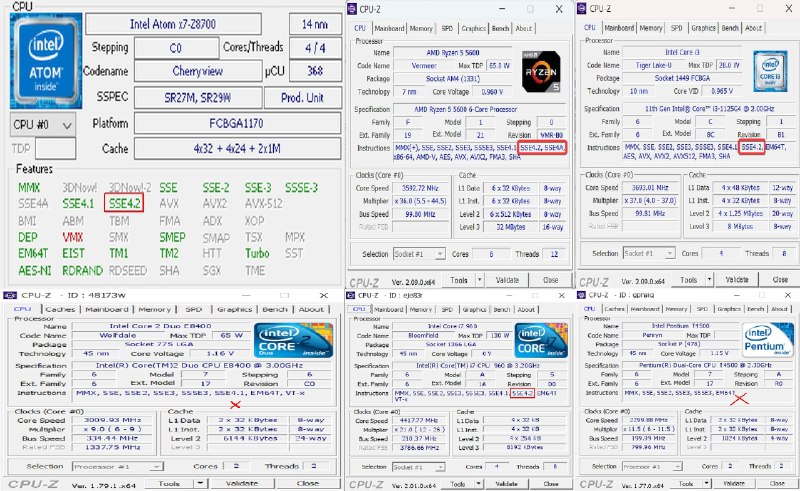Screen dimensions: 800x491
Task: Click the Intel Core 2 Duo logo
Action: point(293,340)
